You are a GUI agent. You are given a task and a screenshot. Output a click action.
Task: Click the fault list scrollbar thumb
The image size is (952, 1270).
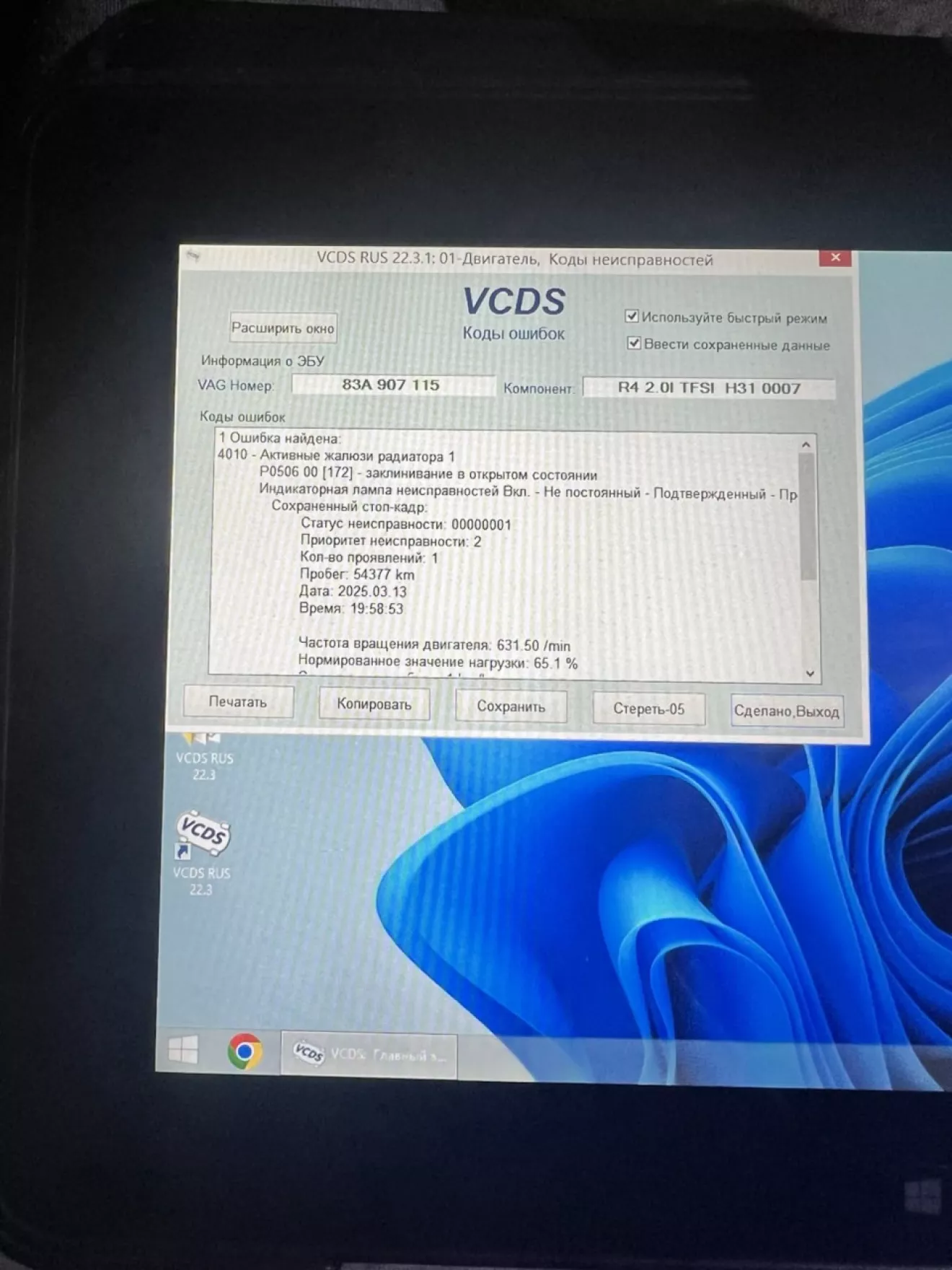pyautogui.click(x=808, y=516)
